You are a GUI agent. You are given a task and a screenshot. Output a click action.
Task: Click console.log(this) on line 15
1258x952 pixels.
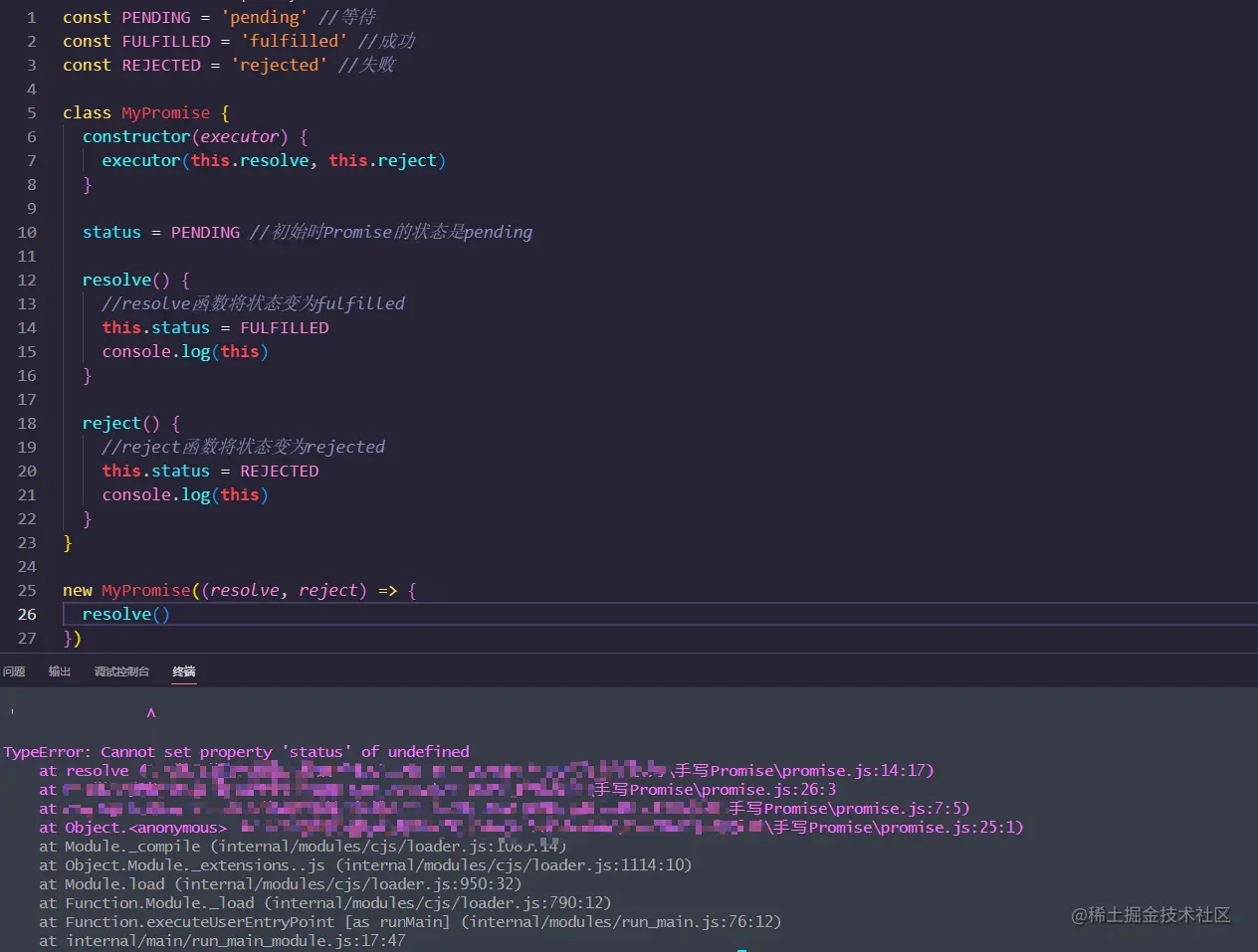click(x=185, y=351)
